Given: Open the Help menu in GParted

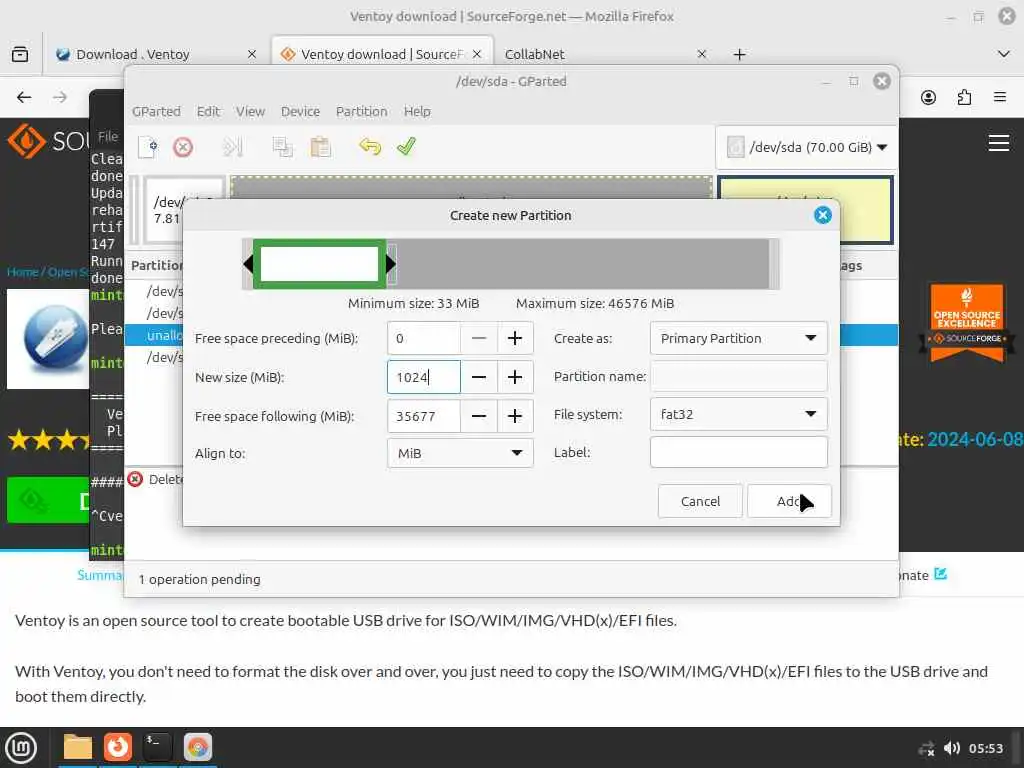Looking at the screenshot, I should (417, 111).
